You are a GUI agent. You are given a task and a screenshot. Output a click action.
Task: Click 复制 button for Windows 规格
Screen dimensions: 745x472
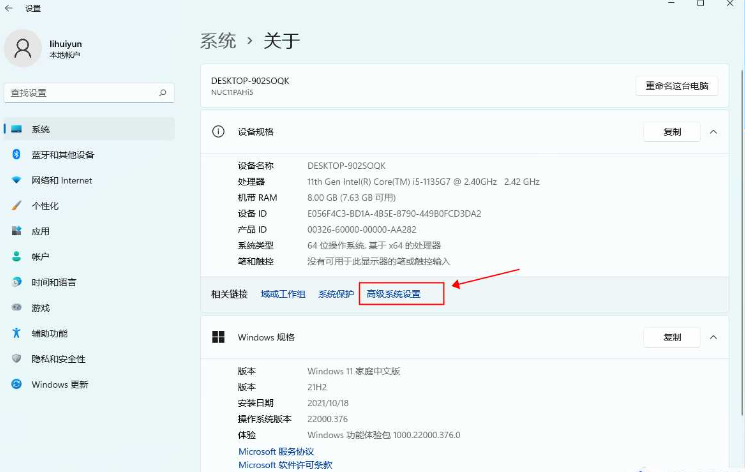(x=672, y=337)
